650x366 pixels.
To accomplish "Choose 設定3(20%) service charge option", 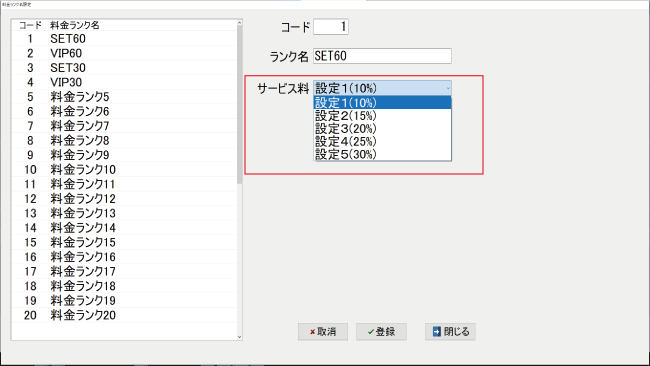I will click(382, 128).
